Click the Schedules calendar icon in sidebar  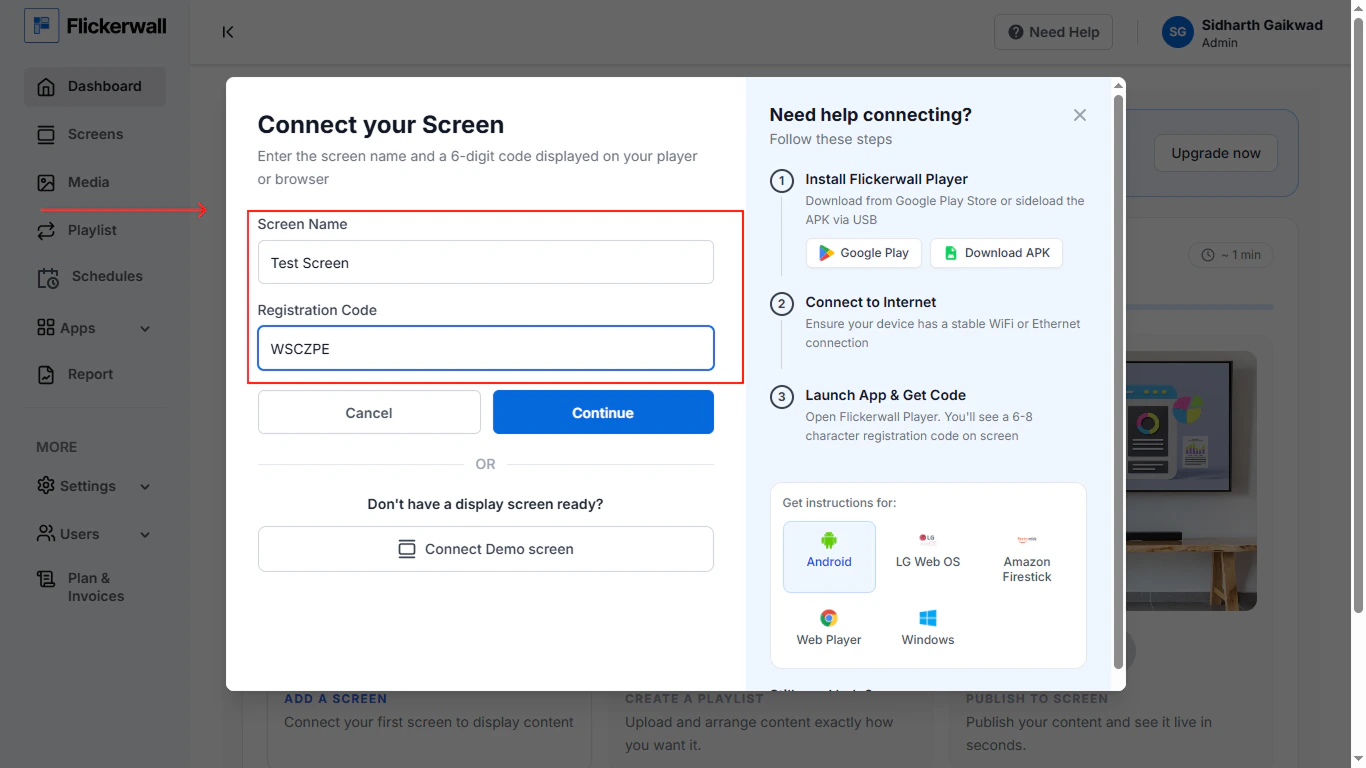pos(48,278)
